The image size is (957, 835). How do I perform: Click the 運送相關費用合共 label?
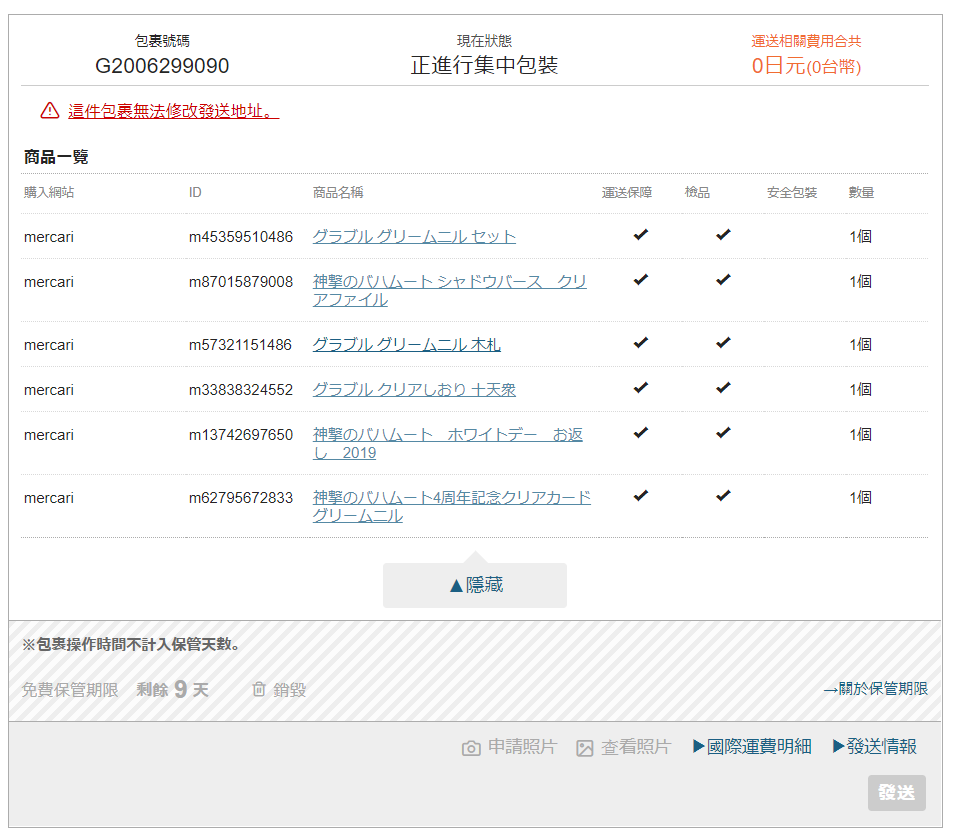pos(806,41)
